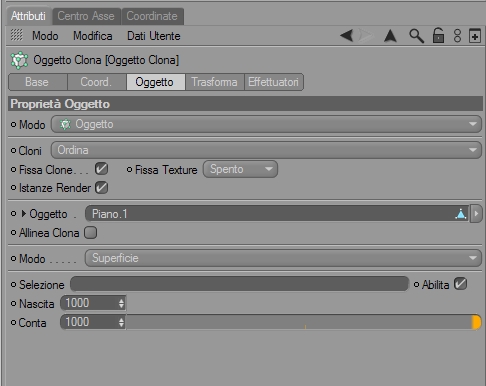Click the animation dot beside first Modo
This screenshot has height=386, width=486.
(x=13, y=124)
